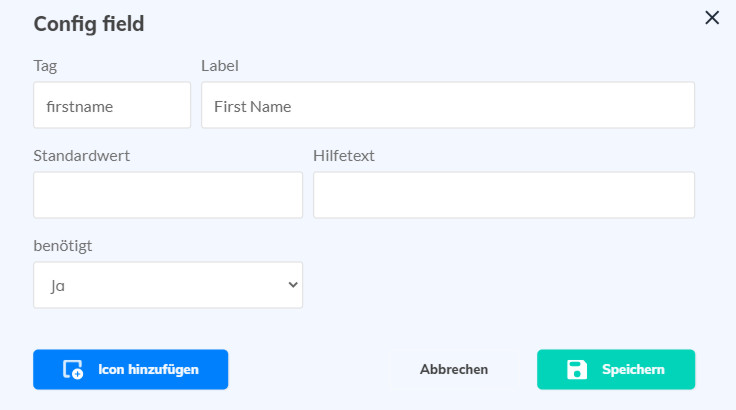The height and width of the screenshot is (410, 736).
Task: Click the empty Standardwert input box
Action: pyautogui.click(x=167, y=195)
